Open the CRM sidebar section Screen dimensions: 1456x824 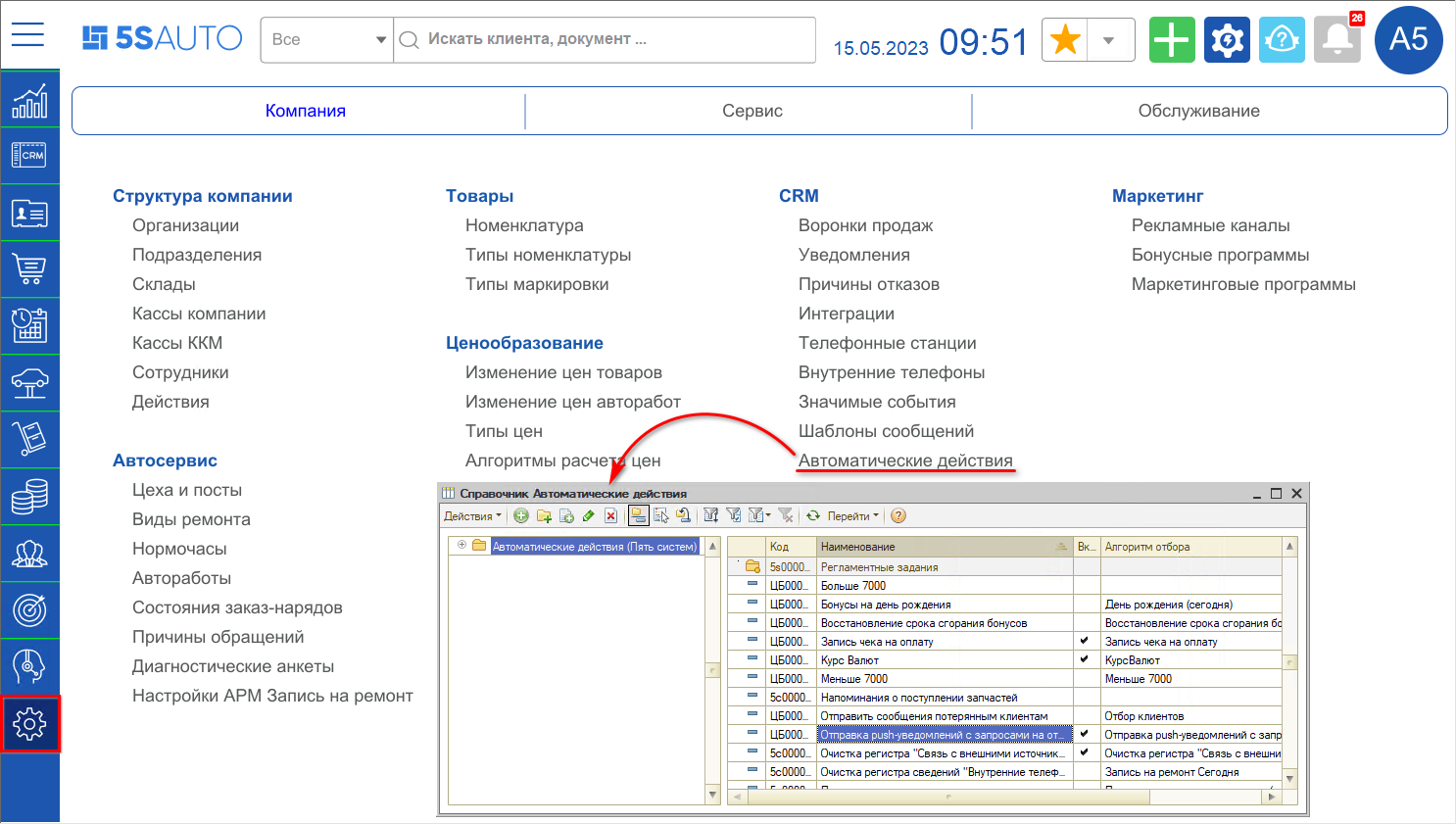tap(29, 155)
